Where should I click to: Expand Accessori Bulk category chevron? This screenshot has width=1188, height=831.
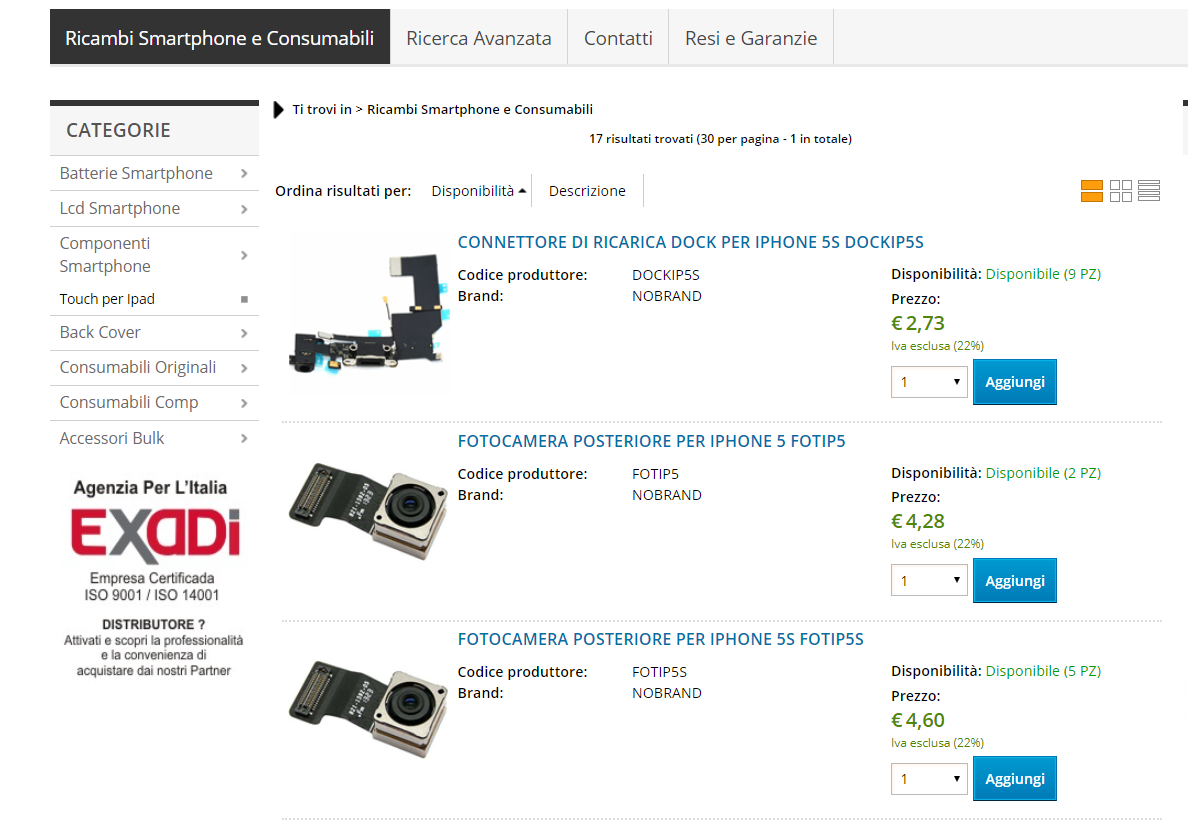[244, 439]
